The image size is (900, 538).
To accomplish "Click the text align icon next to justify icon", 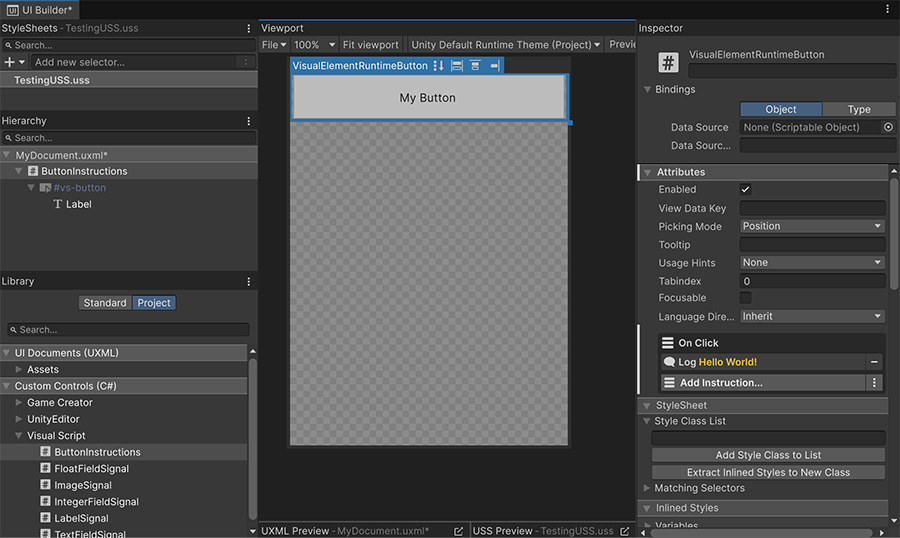I will [494, 65].
